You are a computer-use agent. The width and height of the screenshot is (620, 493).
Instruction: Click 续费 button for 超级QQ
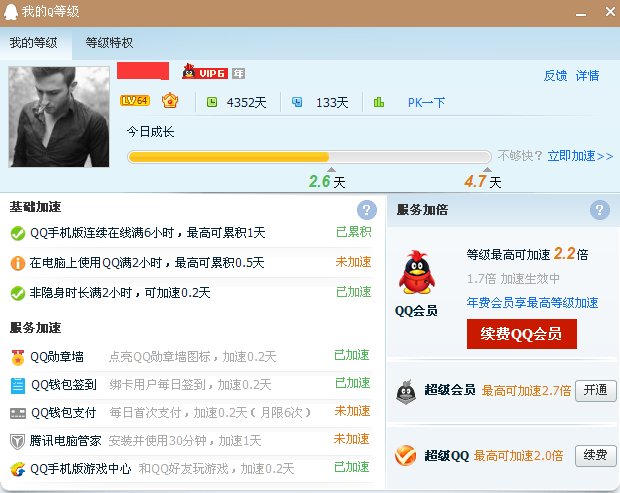pyautogui.click(x=595, y=455)
